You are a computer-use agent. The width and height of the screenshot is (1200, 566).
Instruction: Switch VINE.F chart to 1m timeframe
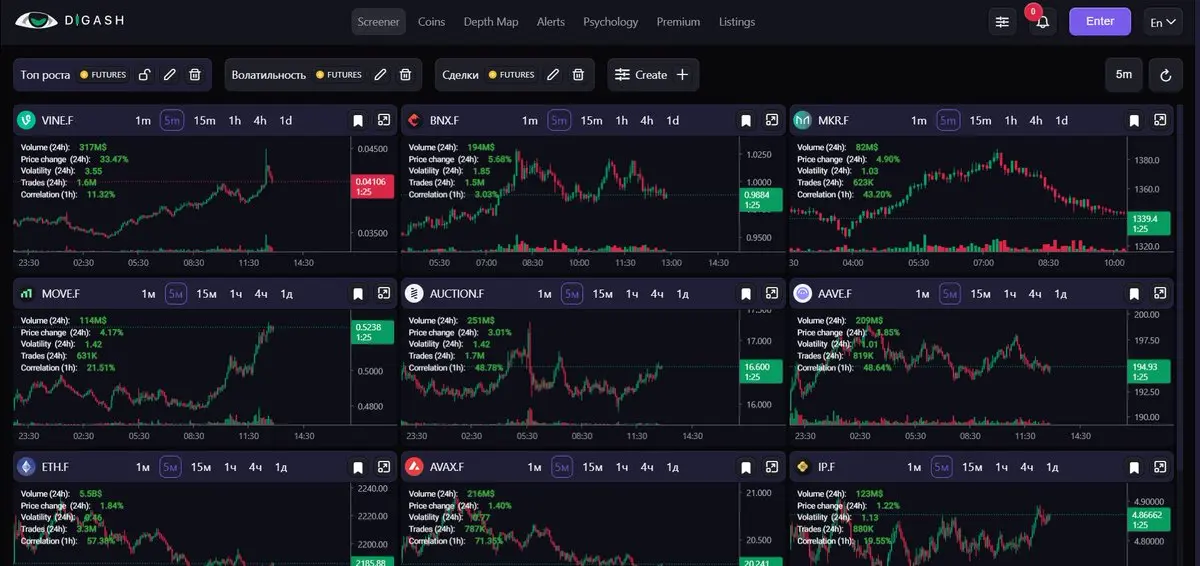(143, 121)
